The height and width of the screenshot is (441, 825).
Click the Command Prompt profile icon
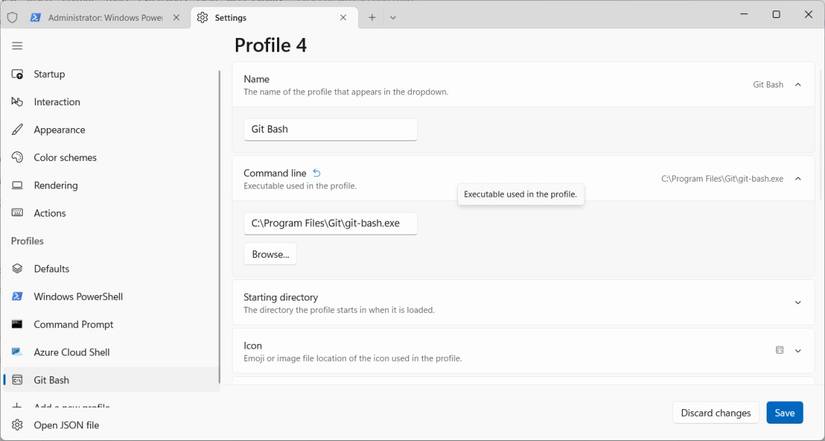17,324
